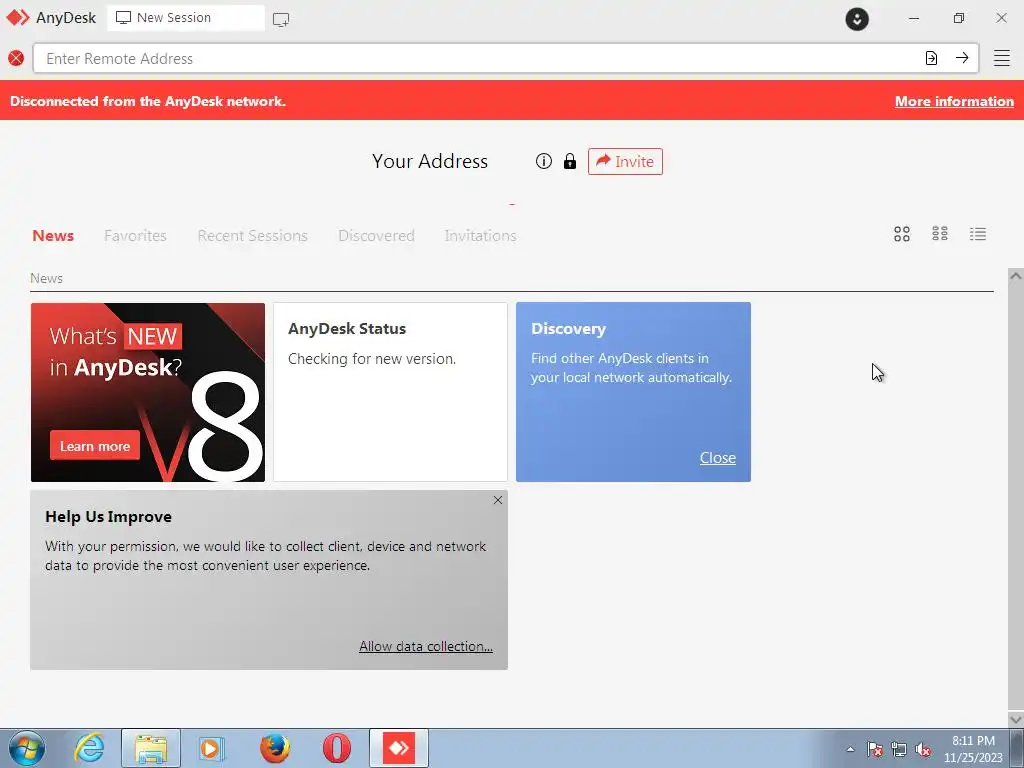Click the Your Address label
This screenshot has width=1024, height=768.
(x=430, y=161)
